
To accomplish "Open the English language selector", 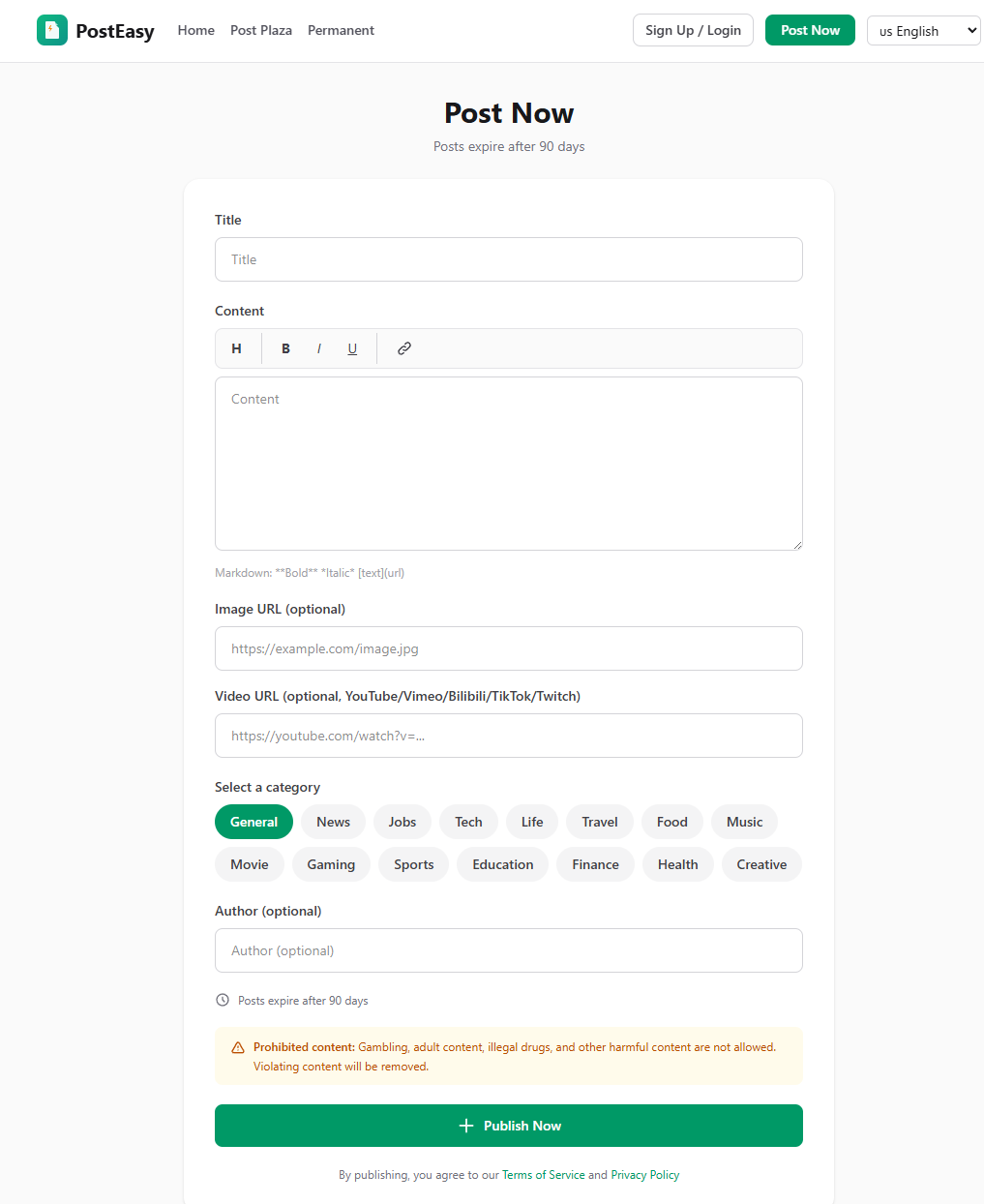I will (x=923, y=30).
